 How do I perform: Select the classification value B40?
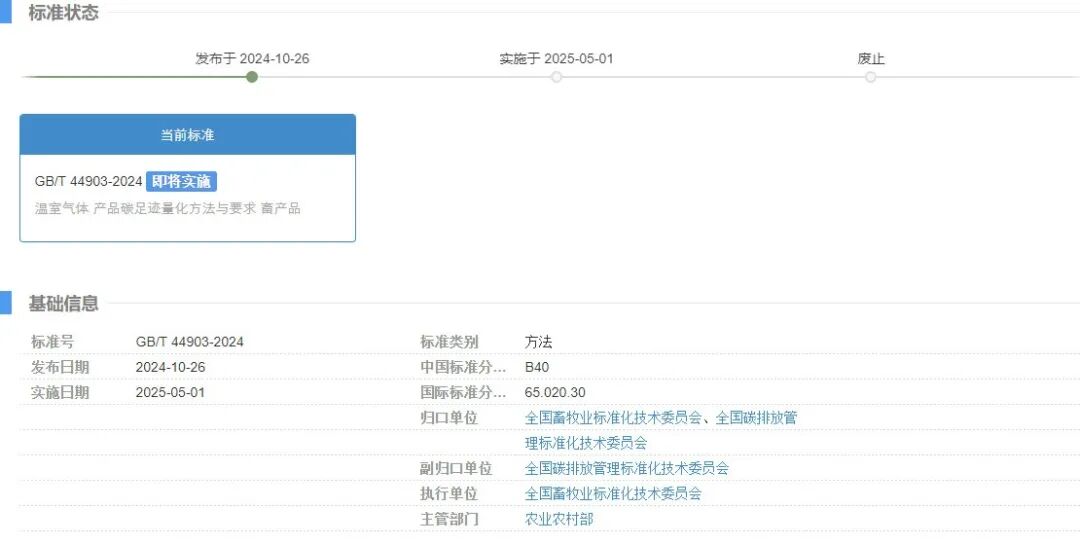pyautogui.click(x=537, y=367)
